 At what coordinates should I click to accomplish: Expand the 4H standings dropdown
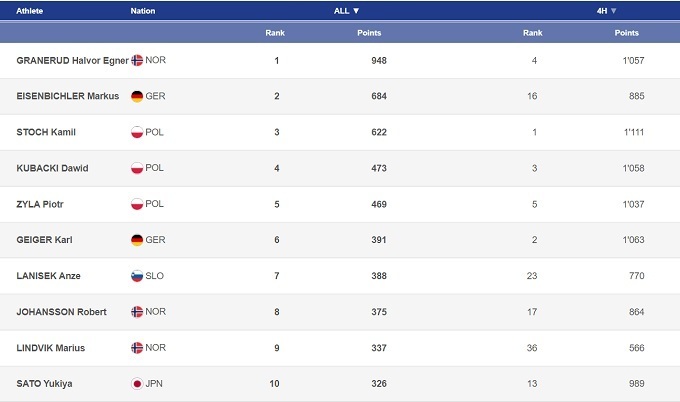[607, 11]
